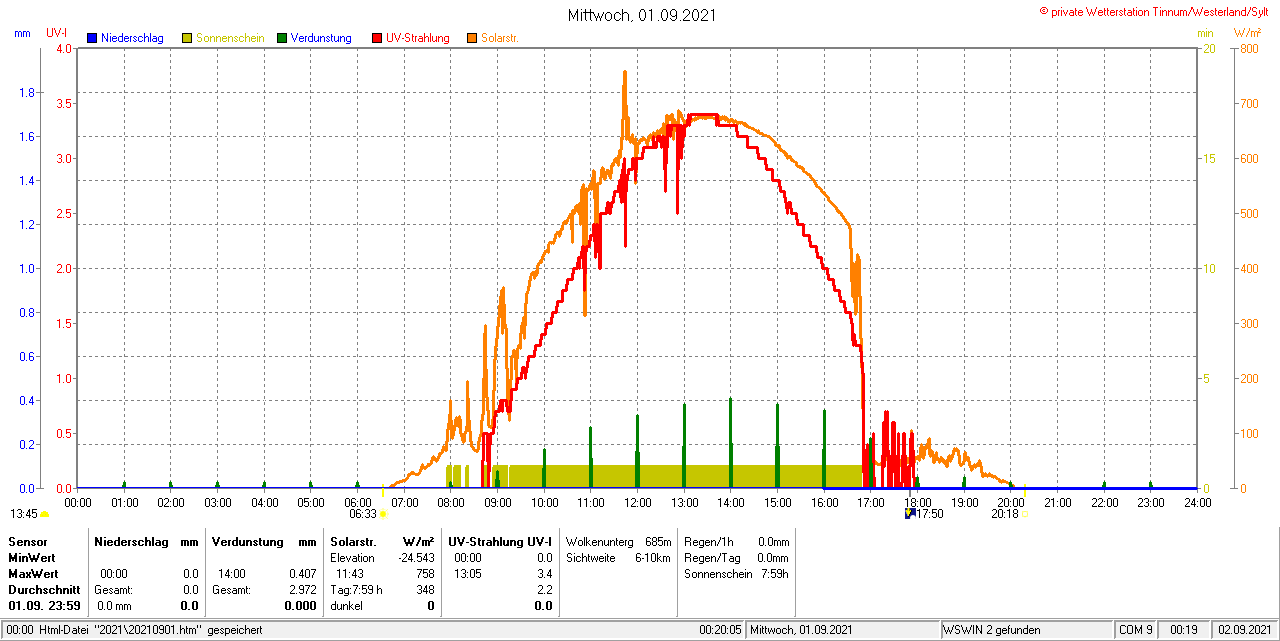Viewport: 1280px width, 641px height.
Task: Click the Regen/1h 0.0mm entry
Action: point(736,541)
